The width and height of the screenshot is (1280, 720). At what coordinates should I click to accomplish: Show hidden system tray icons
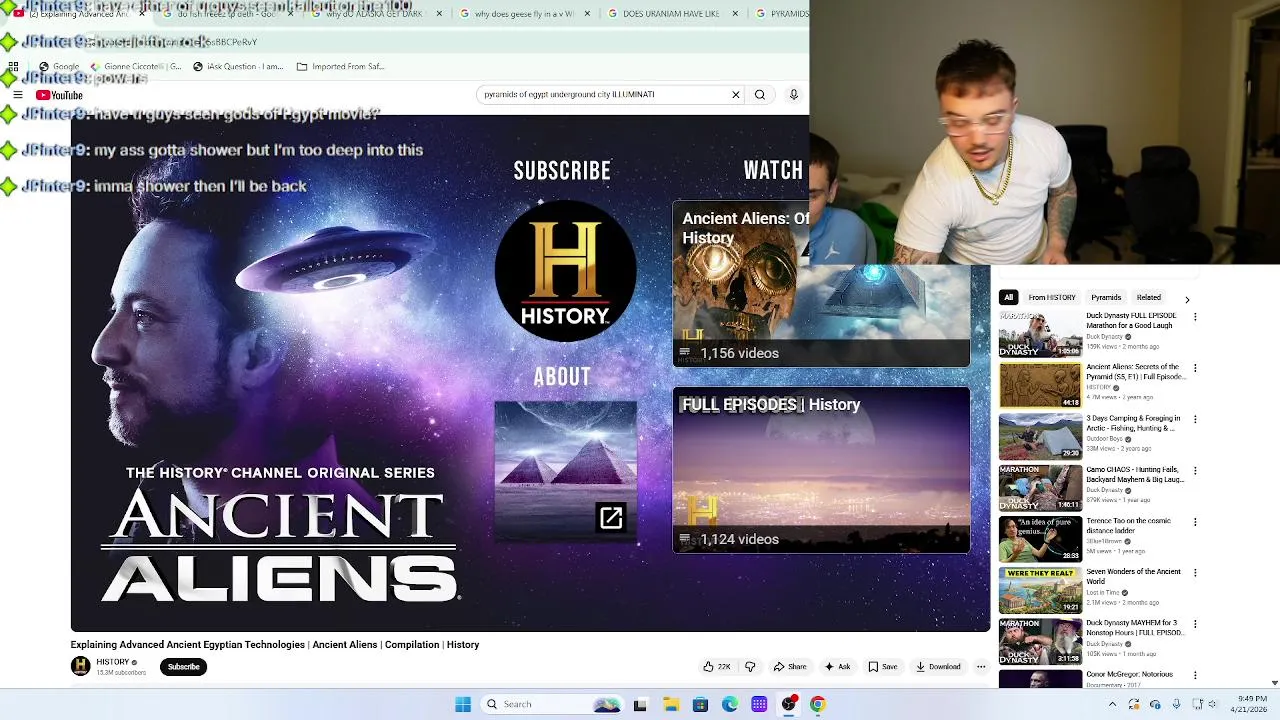[1112, 704]
